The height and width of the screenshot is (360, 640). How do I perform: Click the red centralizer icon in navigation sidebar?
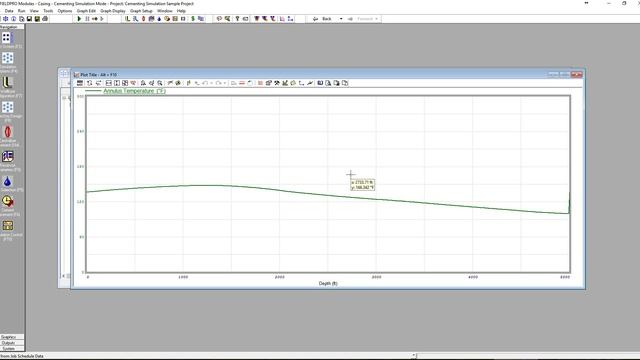7,132
